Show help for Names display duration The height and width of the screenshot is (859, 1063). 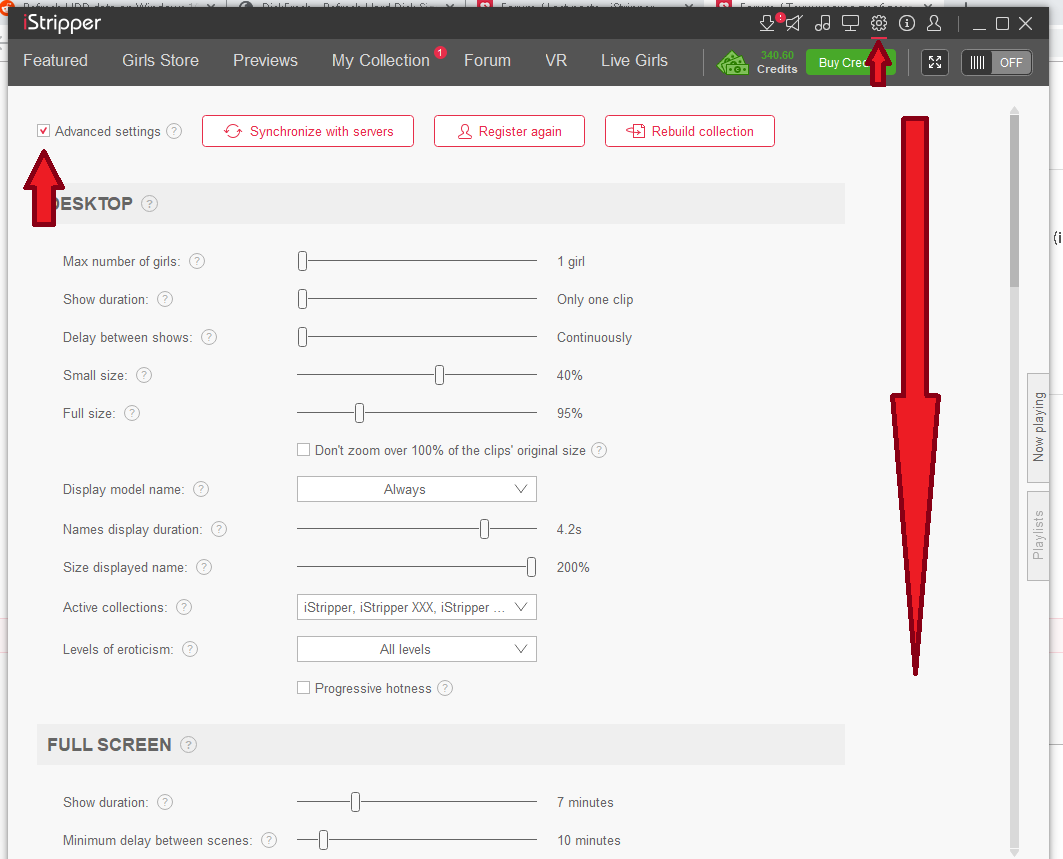pos(219,529)
